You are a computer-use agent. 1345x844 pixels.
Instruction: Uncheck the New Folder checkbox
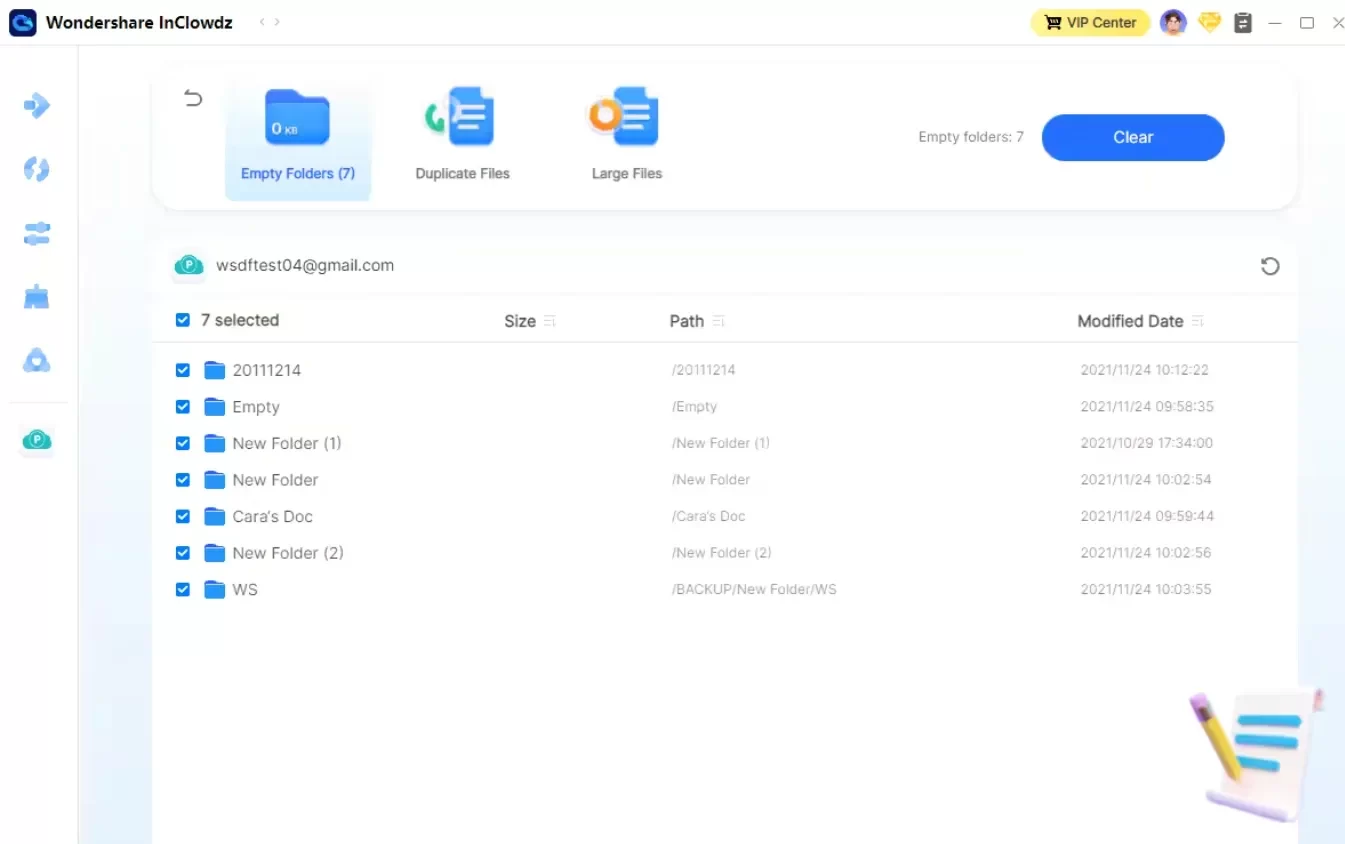(182, 480)
